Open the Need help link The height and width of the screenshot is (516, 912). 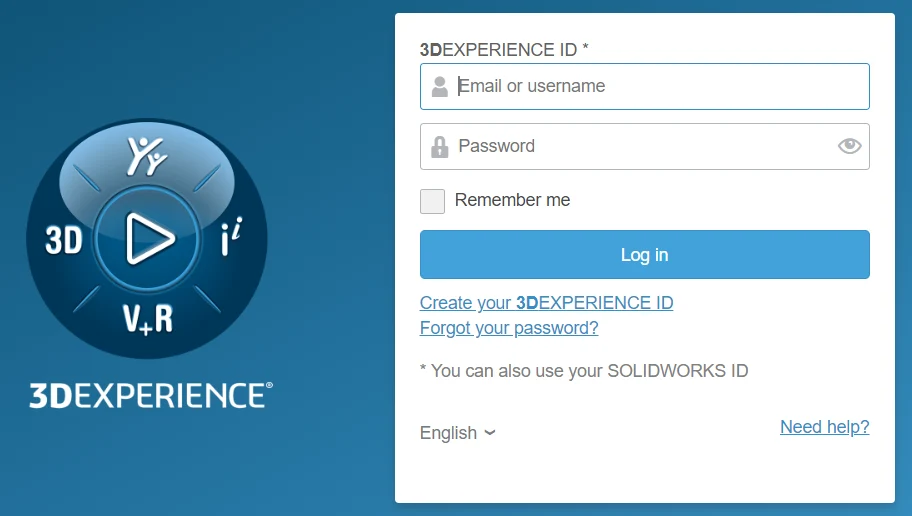[x=824, y=427]
